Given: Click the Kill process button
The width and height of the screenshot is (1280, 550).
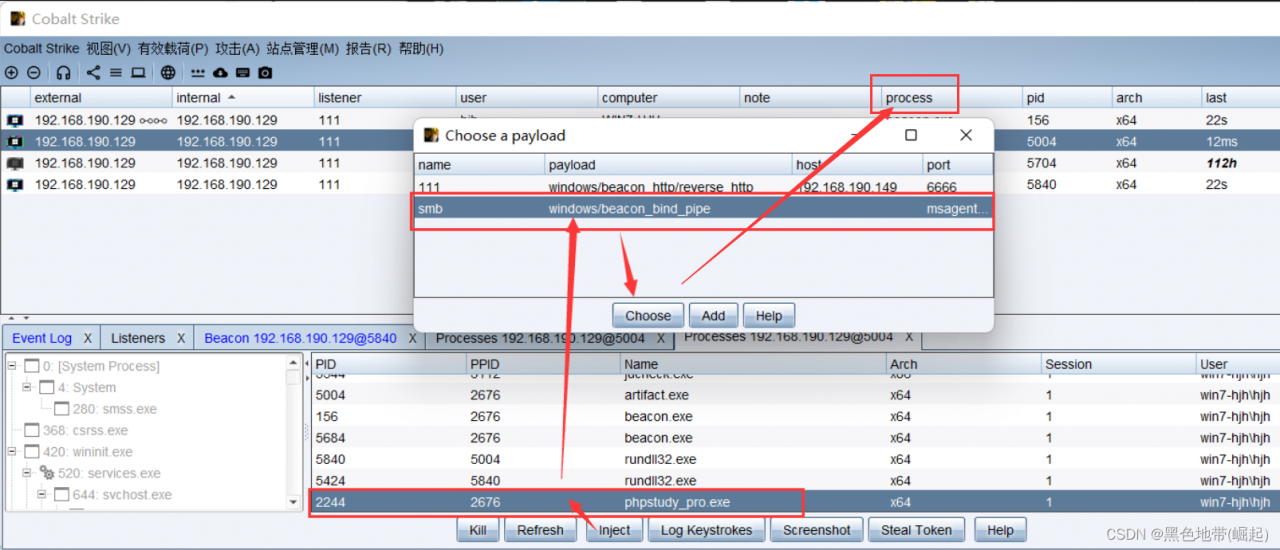Looking at the screenshot, I should point(478,530).
